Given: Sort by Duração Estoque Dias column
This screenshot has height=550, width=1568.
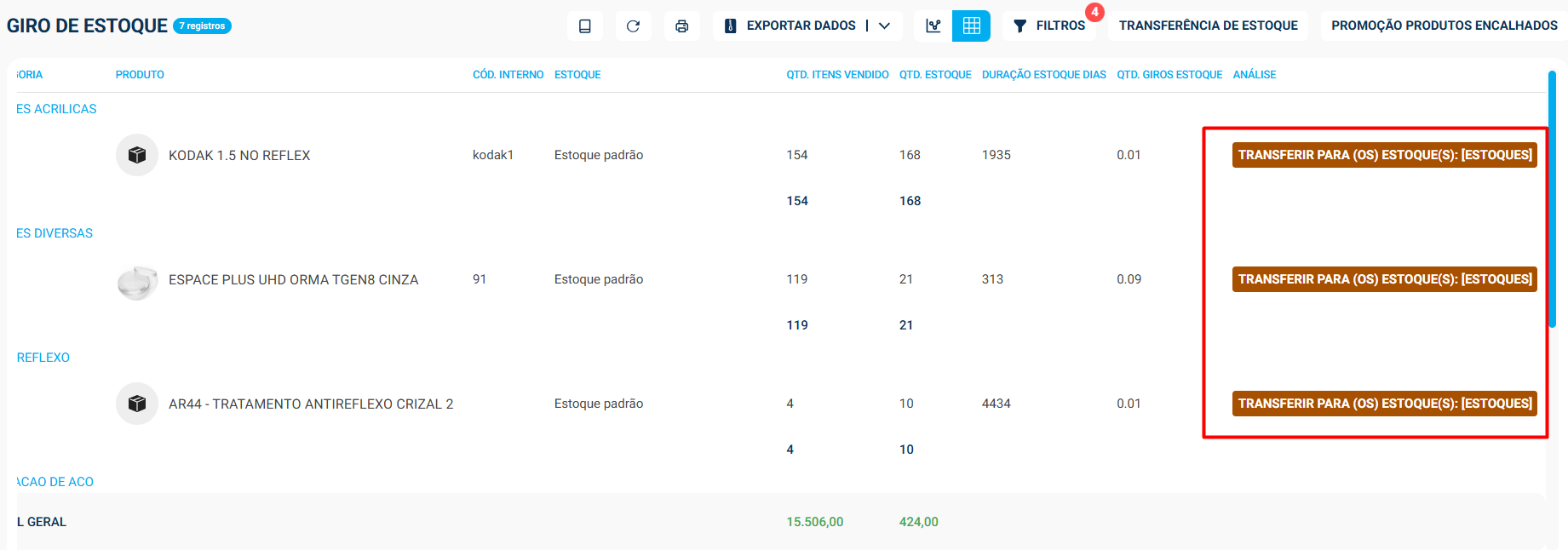Looking at the screenshot, I should point(1043,75).
